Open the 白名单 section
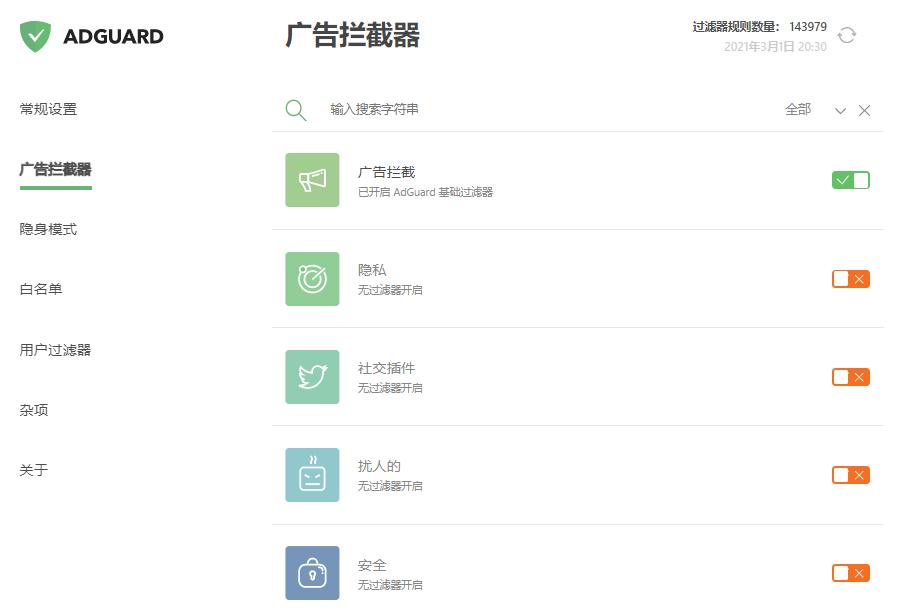904x615 pixels. [x=41, y=289]
